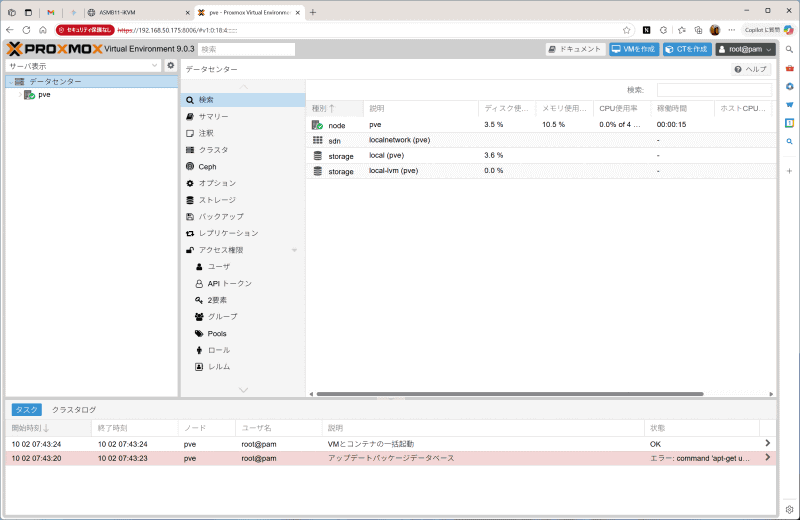
Task: Open the root@pam user menu
Action: coord(745,49)
